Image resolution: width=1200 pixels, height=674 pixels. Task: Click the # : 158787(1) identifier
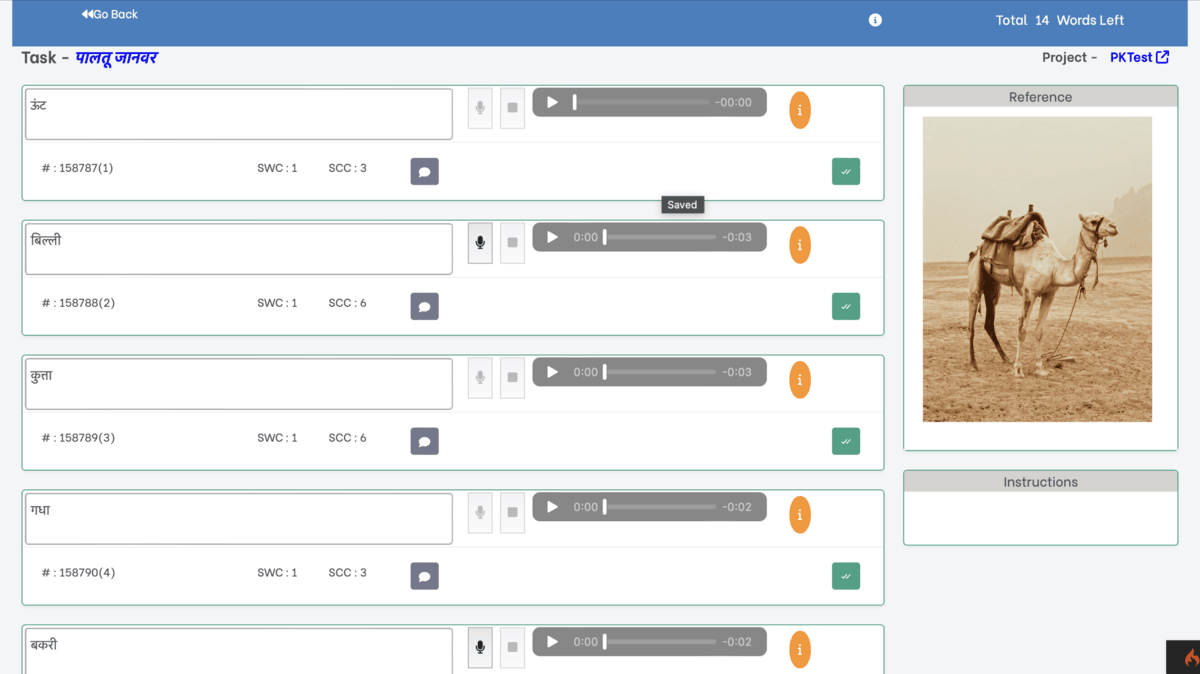[x=77, y=168]
